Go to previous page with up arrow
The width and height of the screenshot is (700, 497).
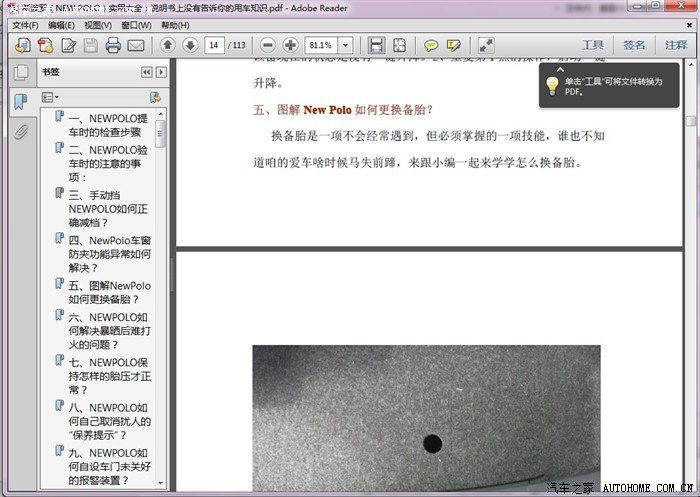click(167, 45)
